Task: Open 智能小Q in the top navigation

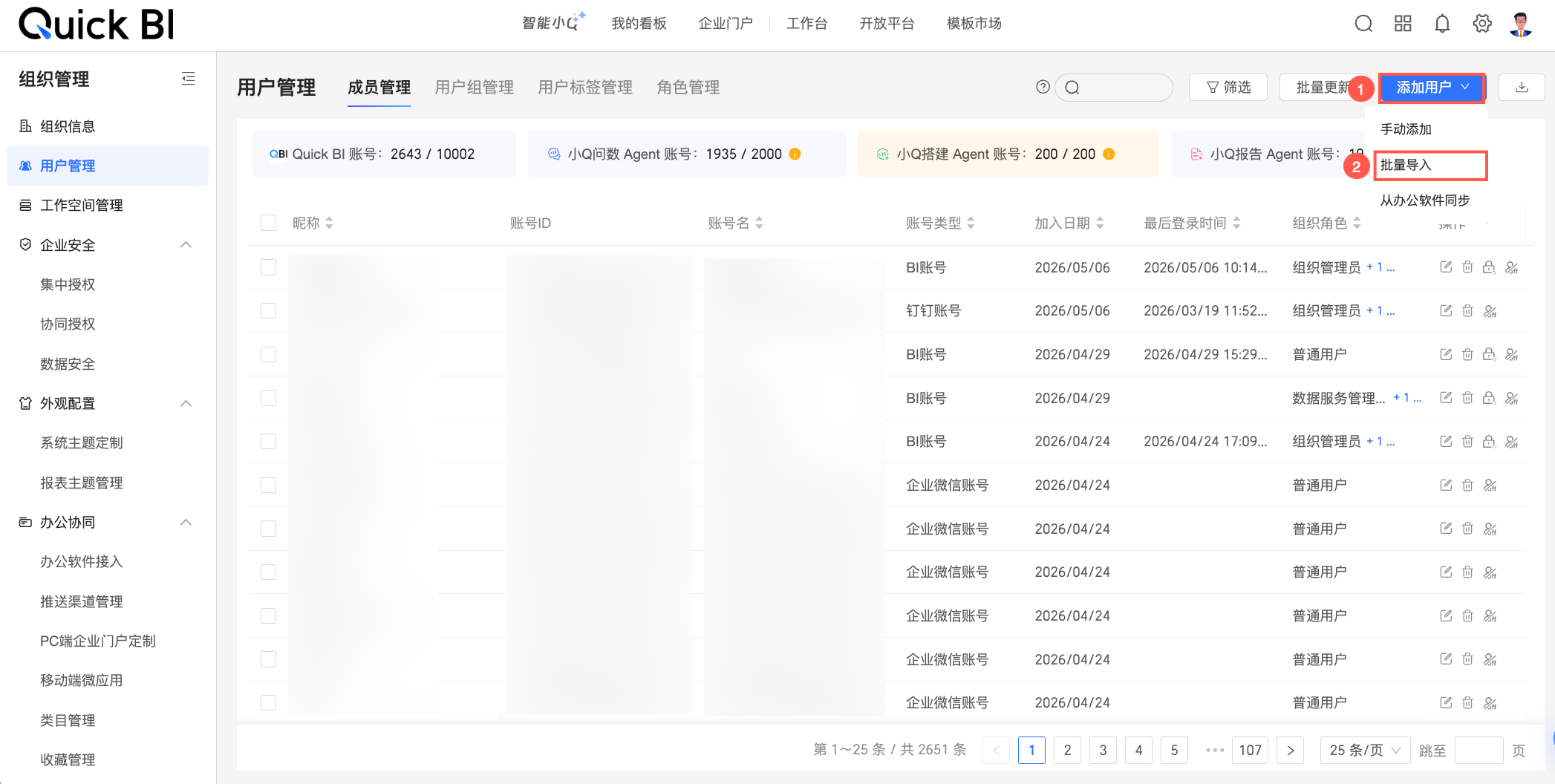Action: coord(554,23)
